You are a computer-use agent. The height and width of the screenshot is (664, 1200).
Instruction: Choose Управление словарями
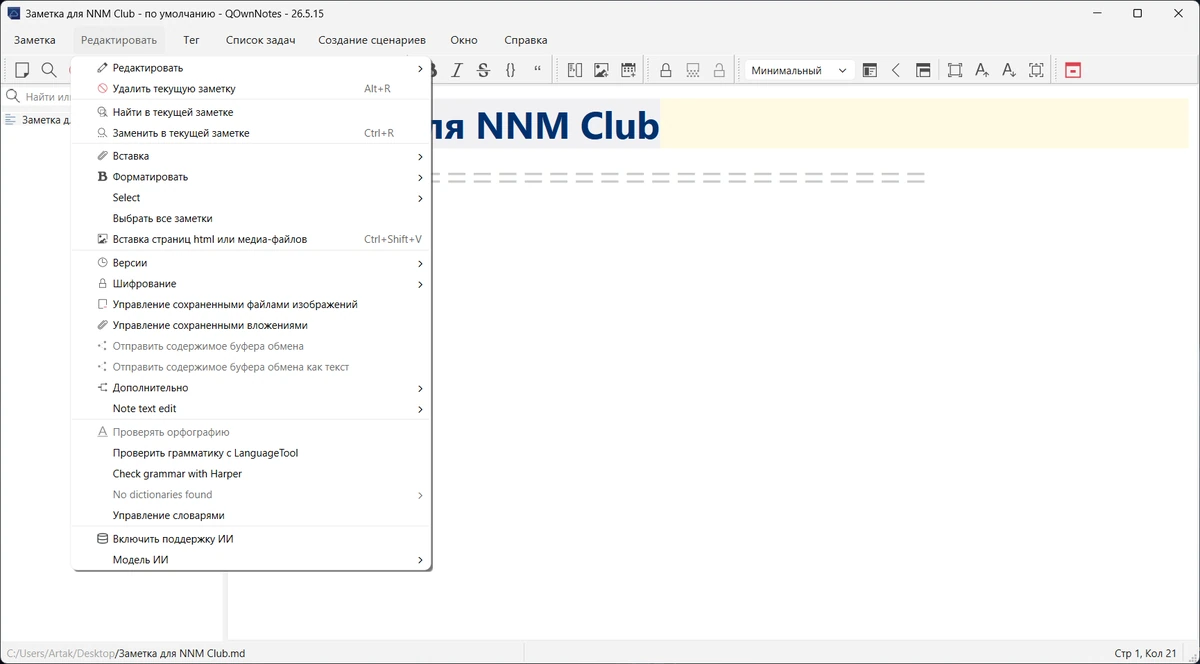[x=251, y=516]
